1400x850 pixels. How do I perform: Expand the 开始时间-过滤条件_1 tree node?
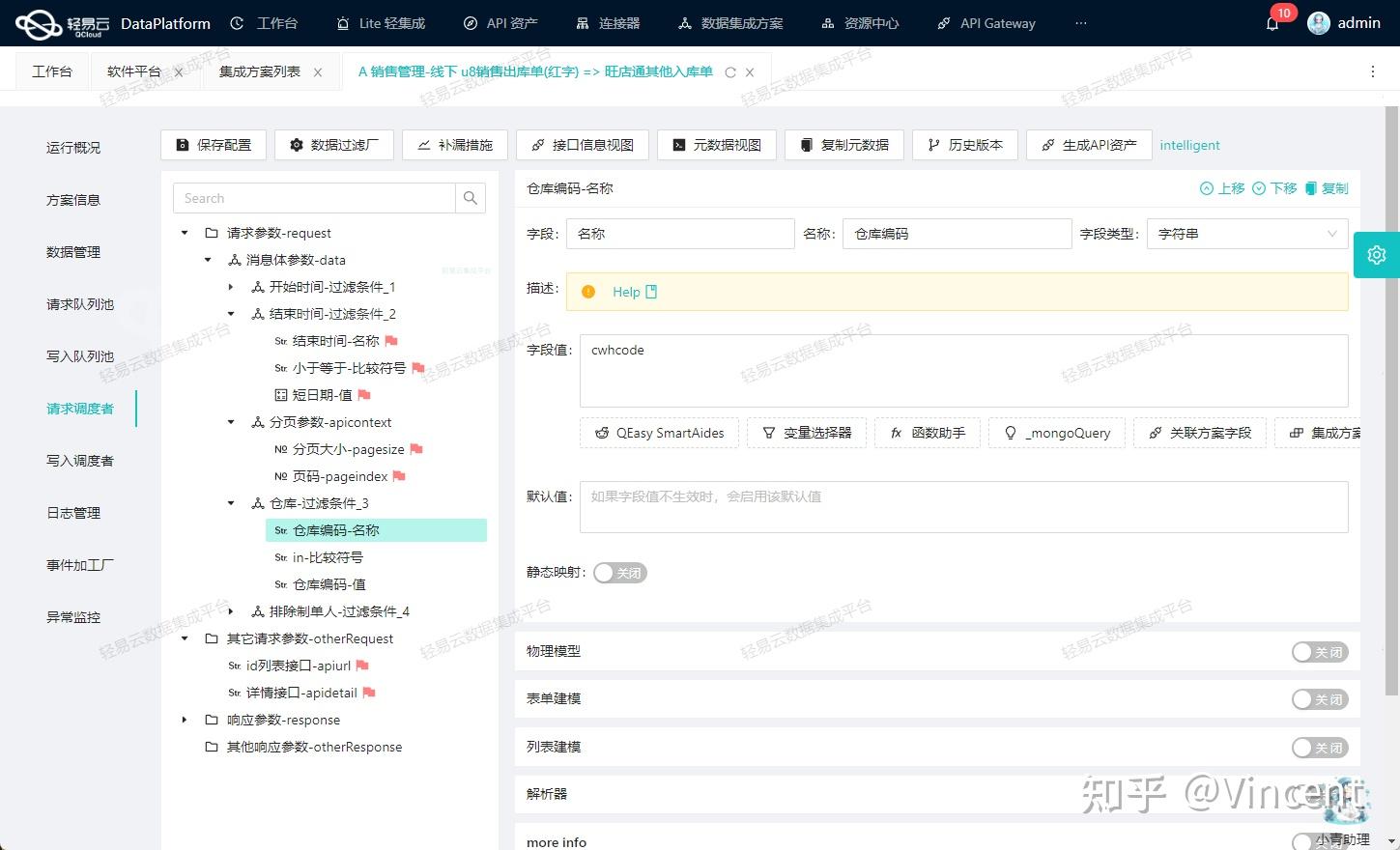coord(230,286)
